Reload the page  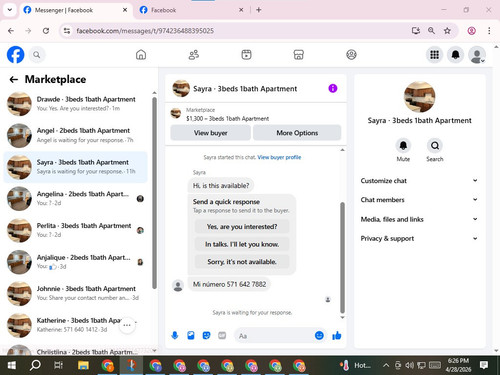pos(46,31)
